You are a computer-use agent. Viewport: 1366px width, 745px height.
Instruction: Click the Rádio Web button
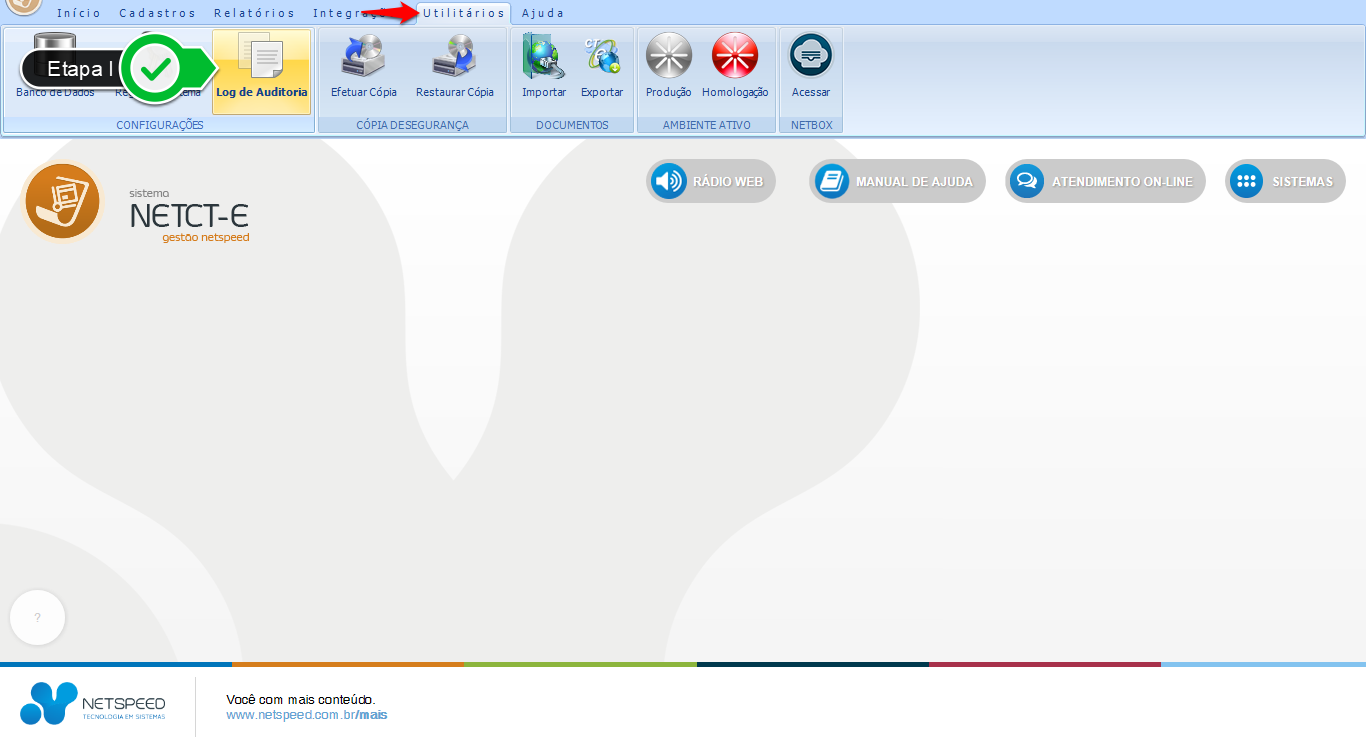(711, 182)
